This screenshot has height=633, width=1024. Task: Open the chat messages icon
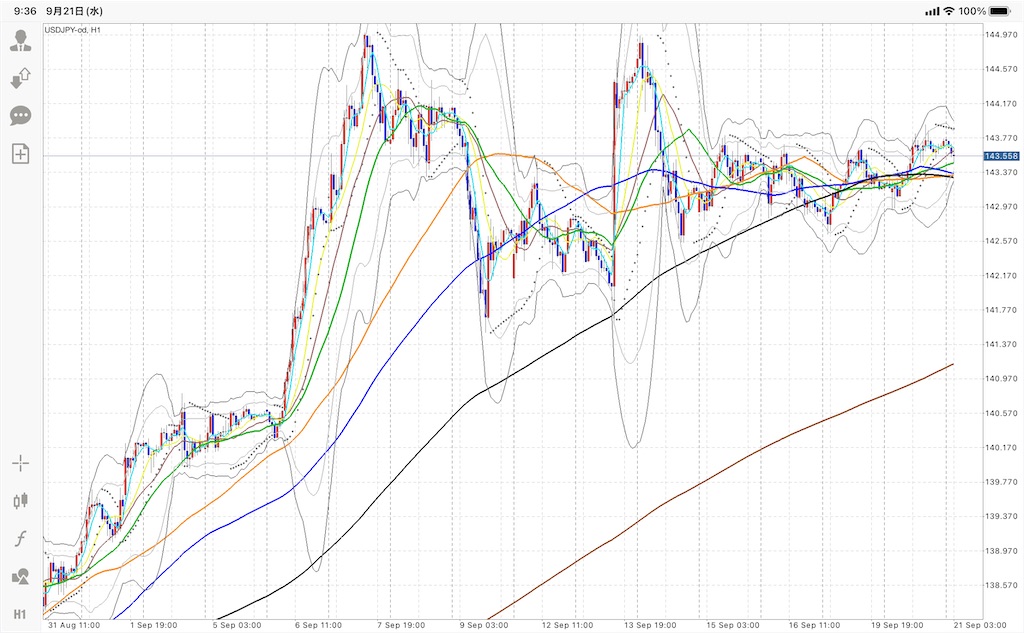point(20,116)
